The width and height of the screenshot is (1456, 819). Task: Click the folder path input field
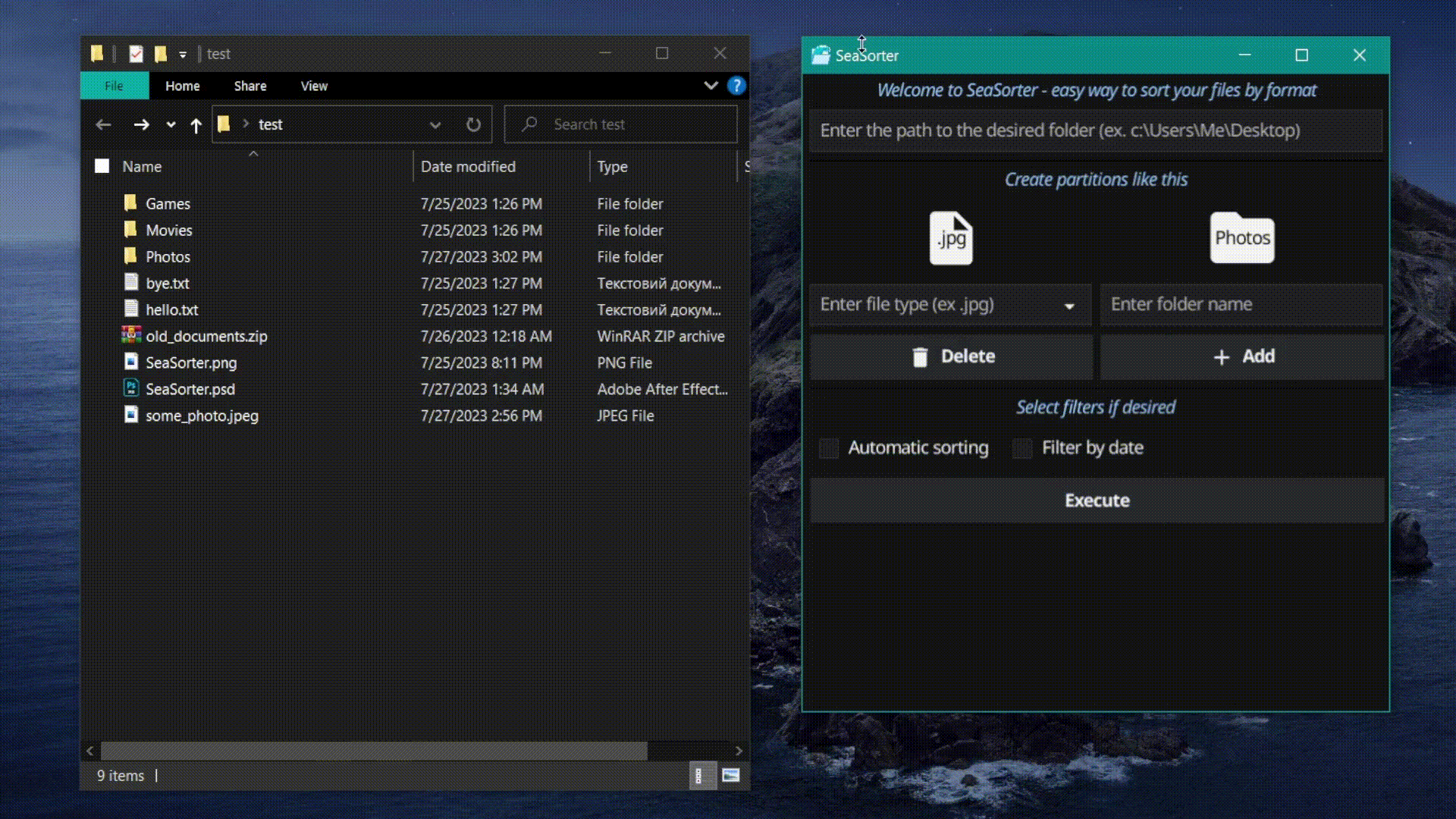click(1097, 130)
